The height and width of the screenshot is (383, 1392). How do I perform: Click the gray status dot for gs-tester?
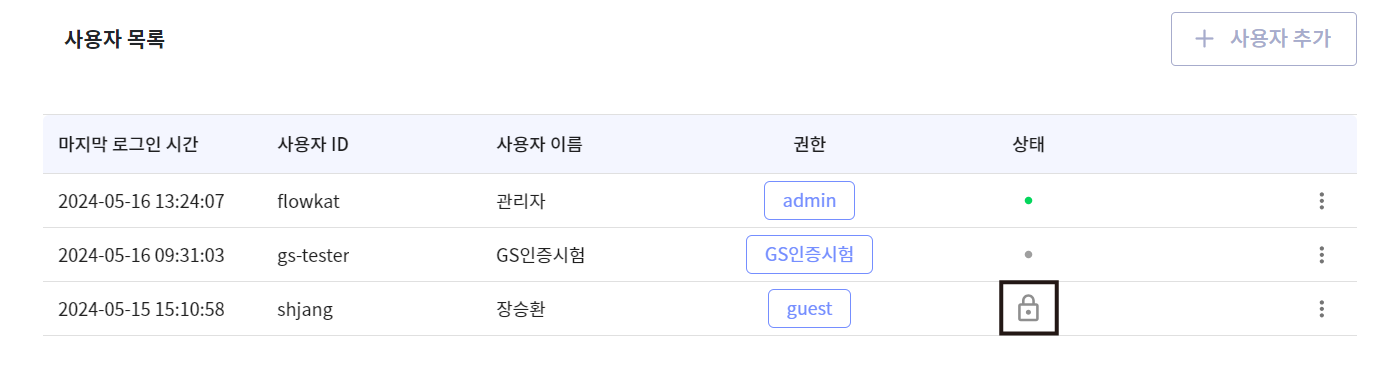(1028, 254)
